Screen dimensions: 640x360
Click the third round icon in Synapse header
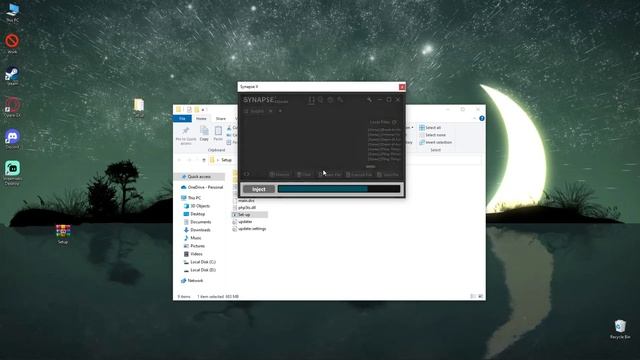(330, 100)
